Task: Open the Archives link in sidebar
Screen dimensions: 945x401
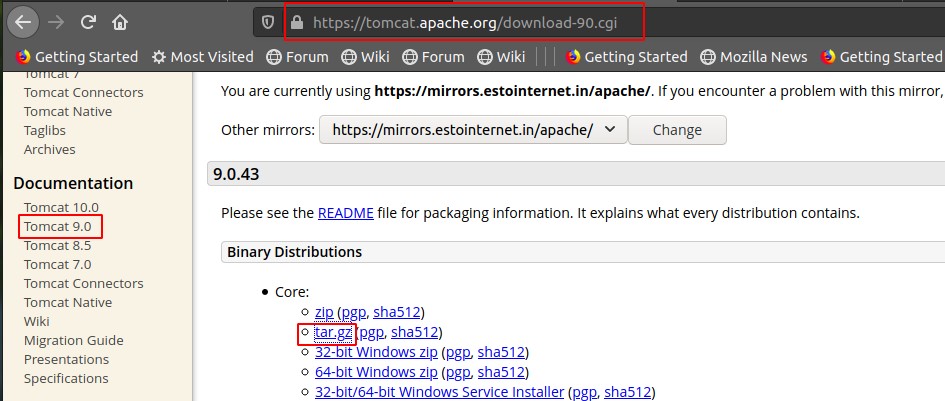Action: point(50,149)
